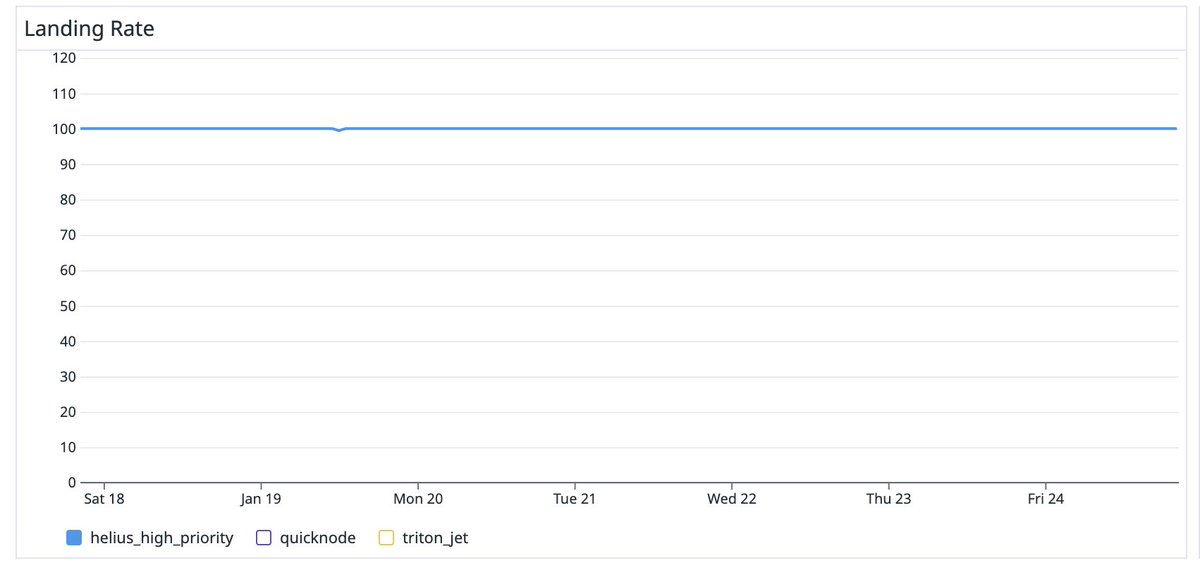Toggle the helius_high_priority legend checkbox
This screenshot has height=563, width=1200.
tap(74, 538)
